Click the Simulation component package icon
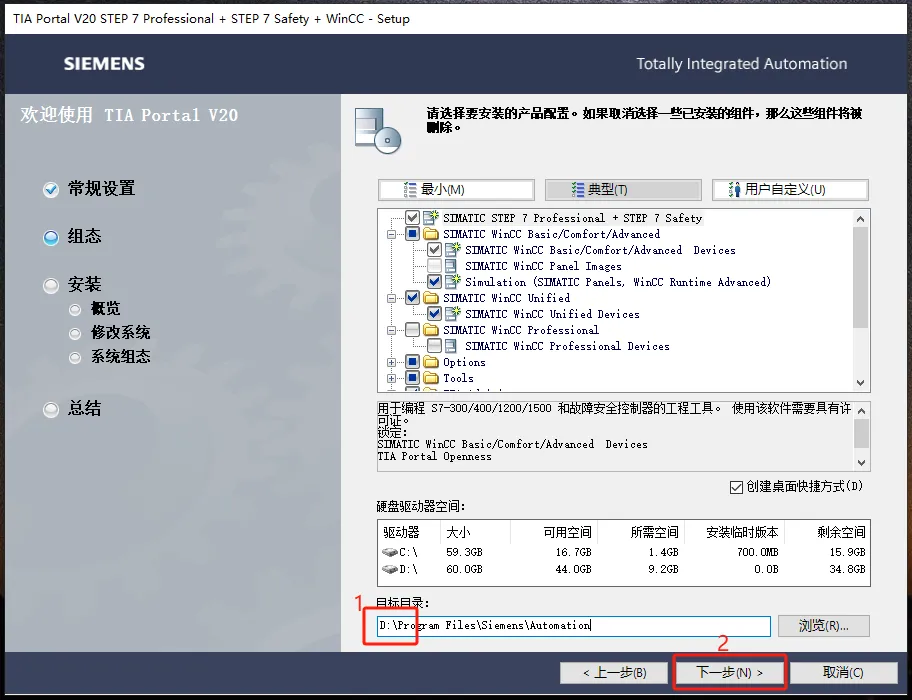The height and width of the screenshot is (700, 912). pyautogui.click(x=453, y=281)
